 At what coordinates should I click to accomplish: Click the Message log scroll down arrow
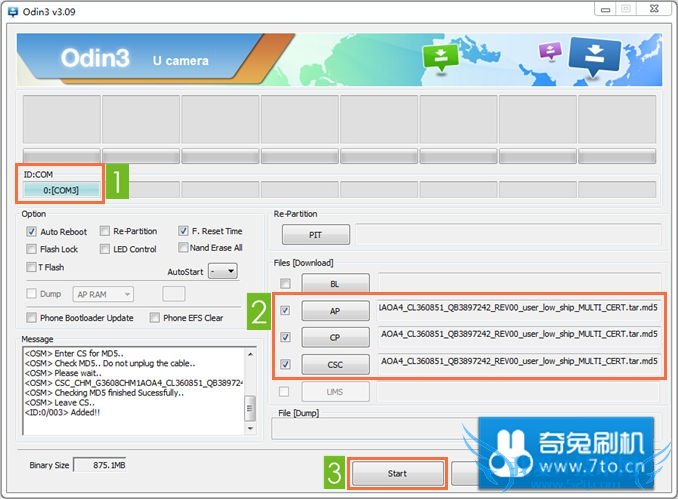click(x=250, y=428)
